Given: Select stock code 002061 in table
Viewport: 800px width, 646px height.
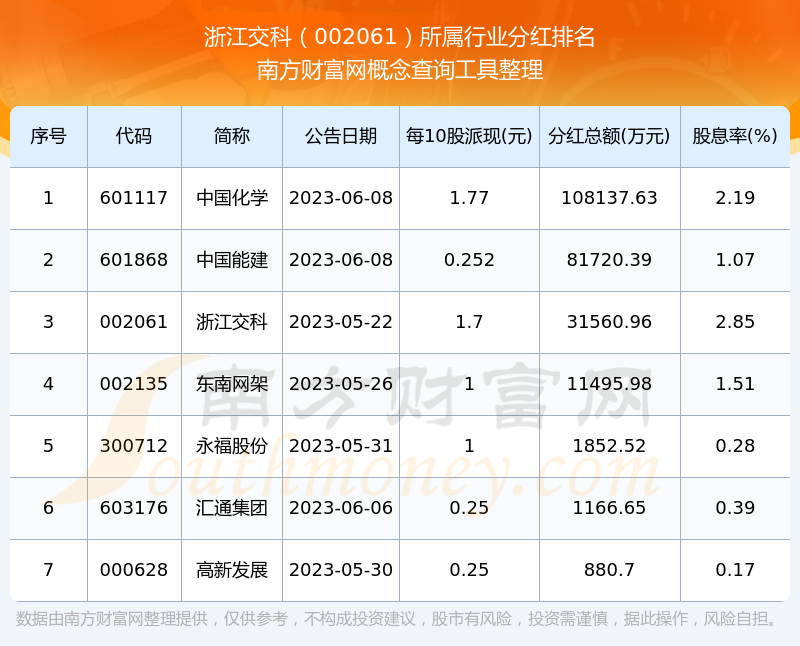Looking at the screenshot, I should tap(134, 322).
